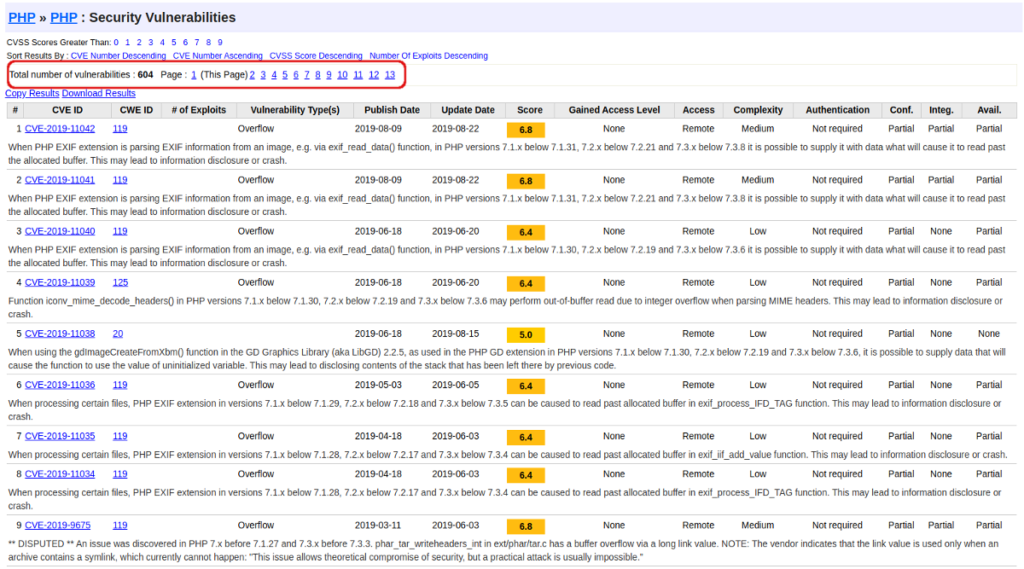Image resolution: width=1024 pixels, height=569 pixels.
Task: Open CVE-2019-11039 vulnerability link
Action: (59, 282)
